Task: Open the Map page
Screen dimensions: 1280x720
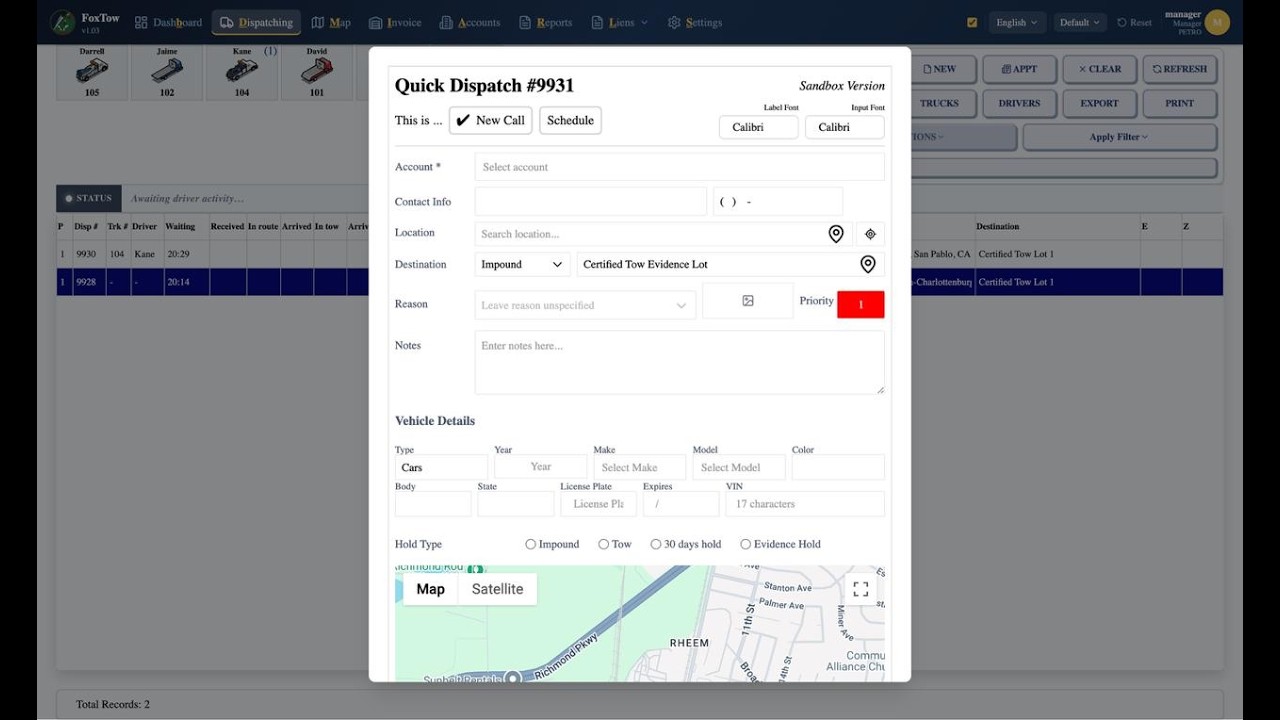Action: click(x=331, y=22)
